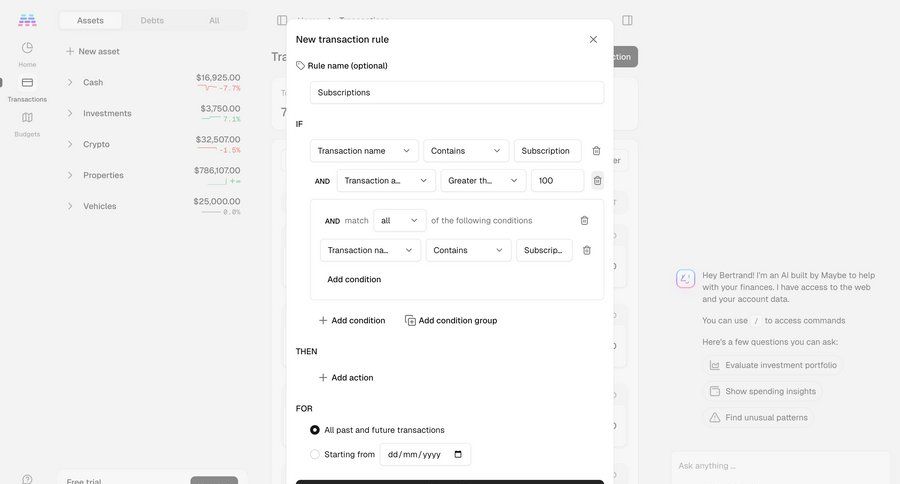Image resolution: width=900 pixels, height=484 pixels.
Task: Toggle the right chat panel icon
Action: [x=627, y=20]
